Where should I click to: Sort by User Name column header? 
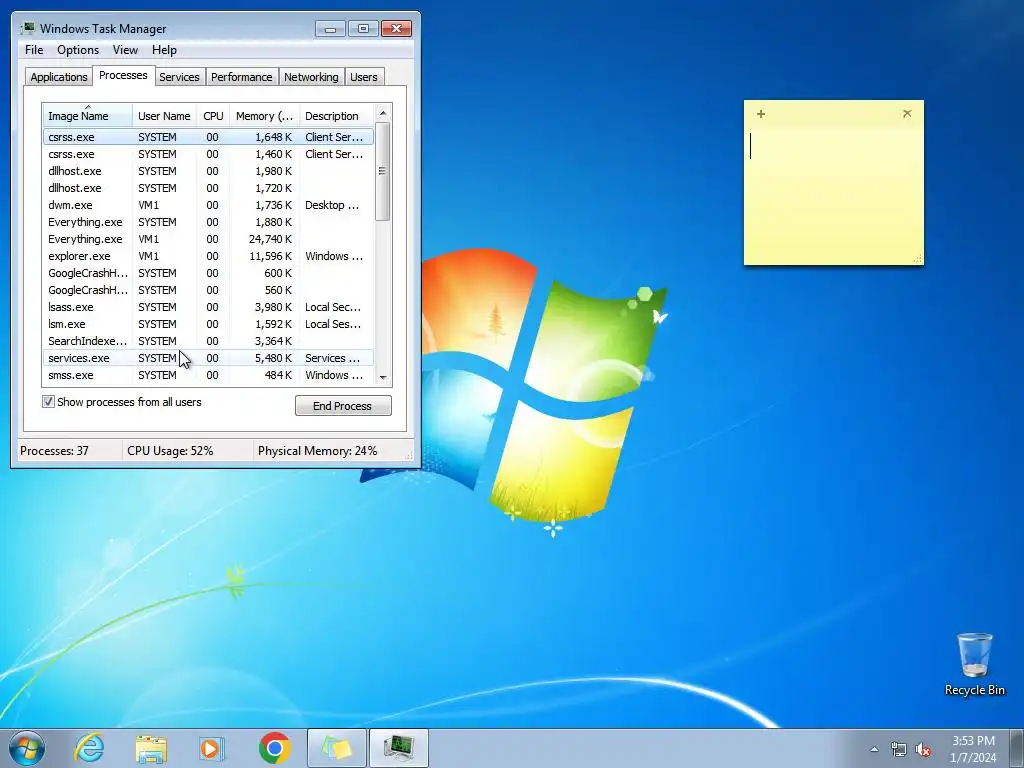pyautogui.click(x=164, y=116)
